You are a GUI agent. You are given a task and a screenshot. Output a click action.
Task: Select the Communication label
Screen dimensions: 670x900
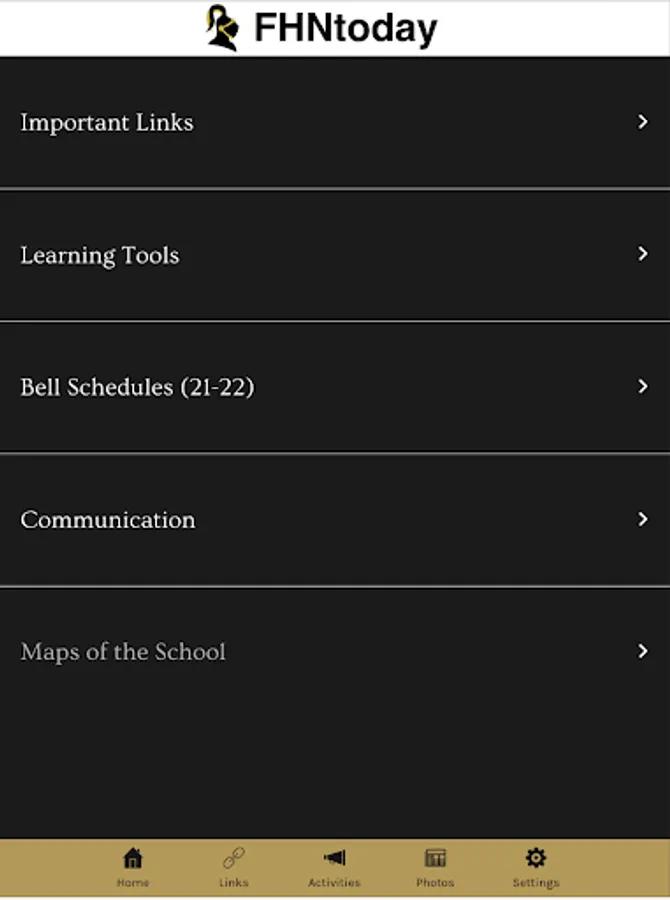[108, 520]
